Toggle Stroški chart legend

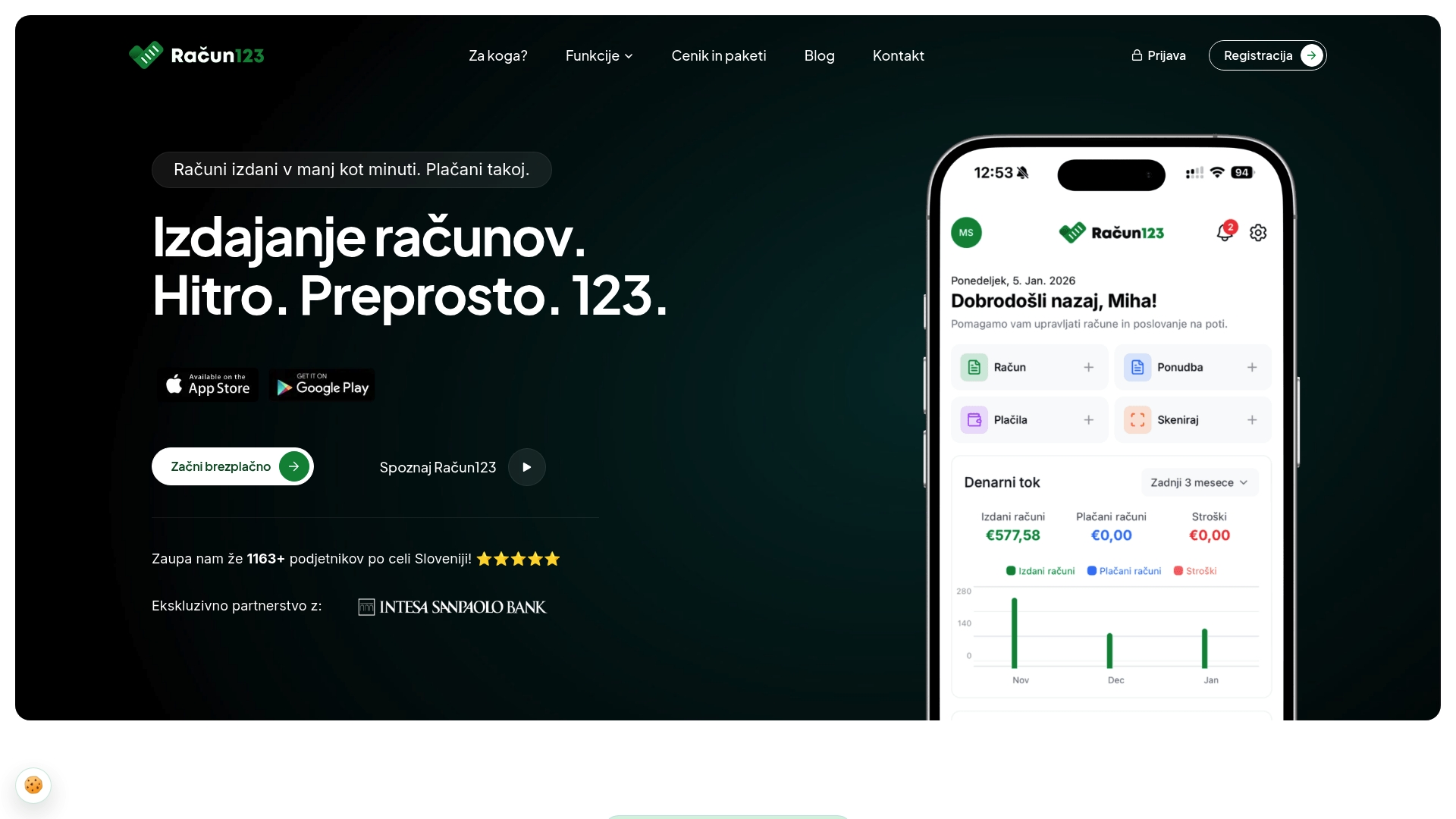pos(1195,571)
